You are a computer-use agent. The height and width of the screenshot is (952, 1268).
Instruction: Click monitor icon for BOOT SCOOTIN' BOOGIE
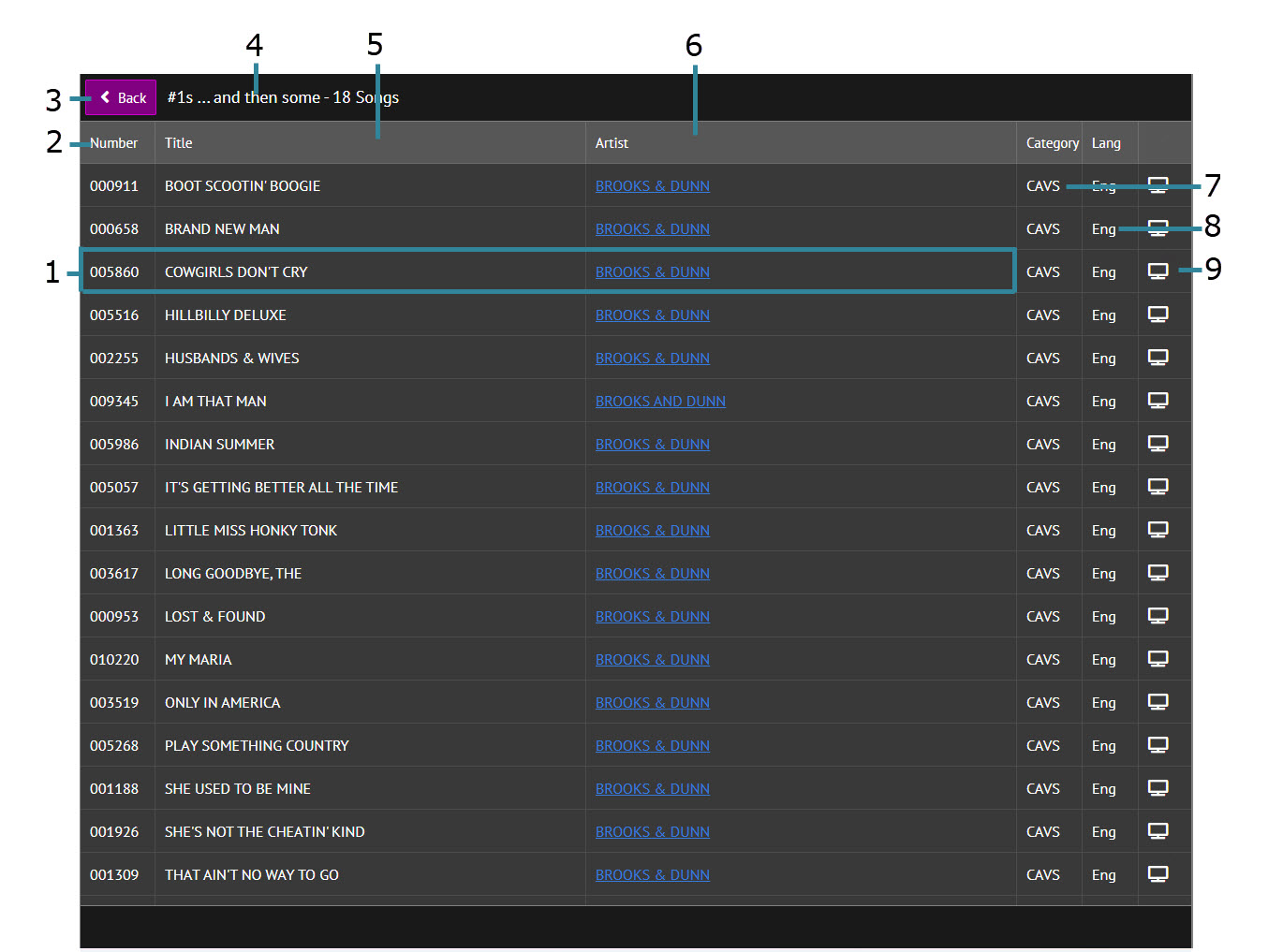coord(1157,185)
